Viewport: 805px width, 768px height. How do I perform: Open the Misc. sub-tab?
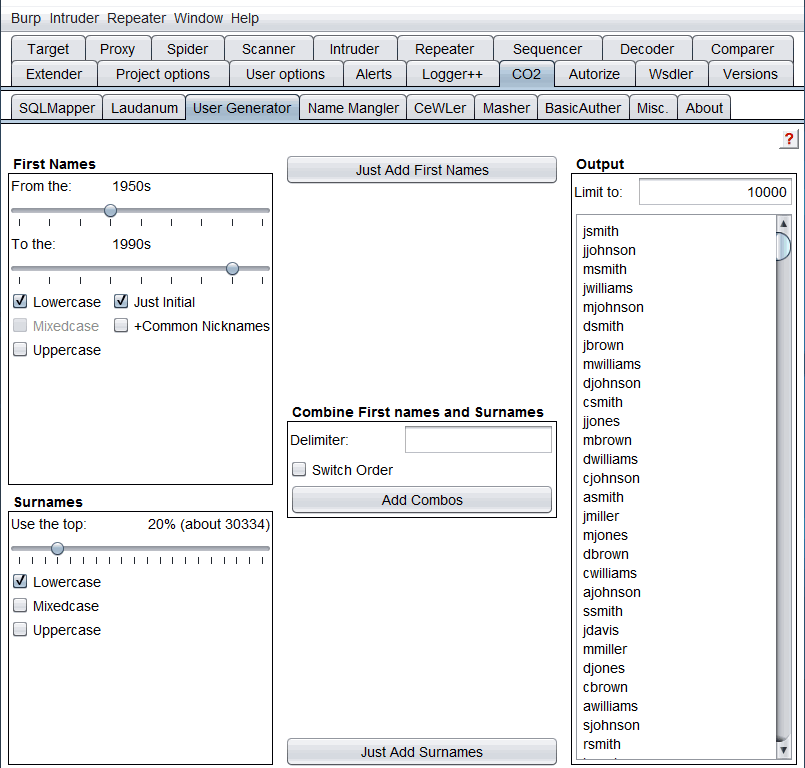[653, 108]
